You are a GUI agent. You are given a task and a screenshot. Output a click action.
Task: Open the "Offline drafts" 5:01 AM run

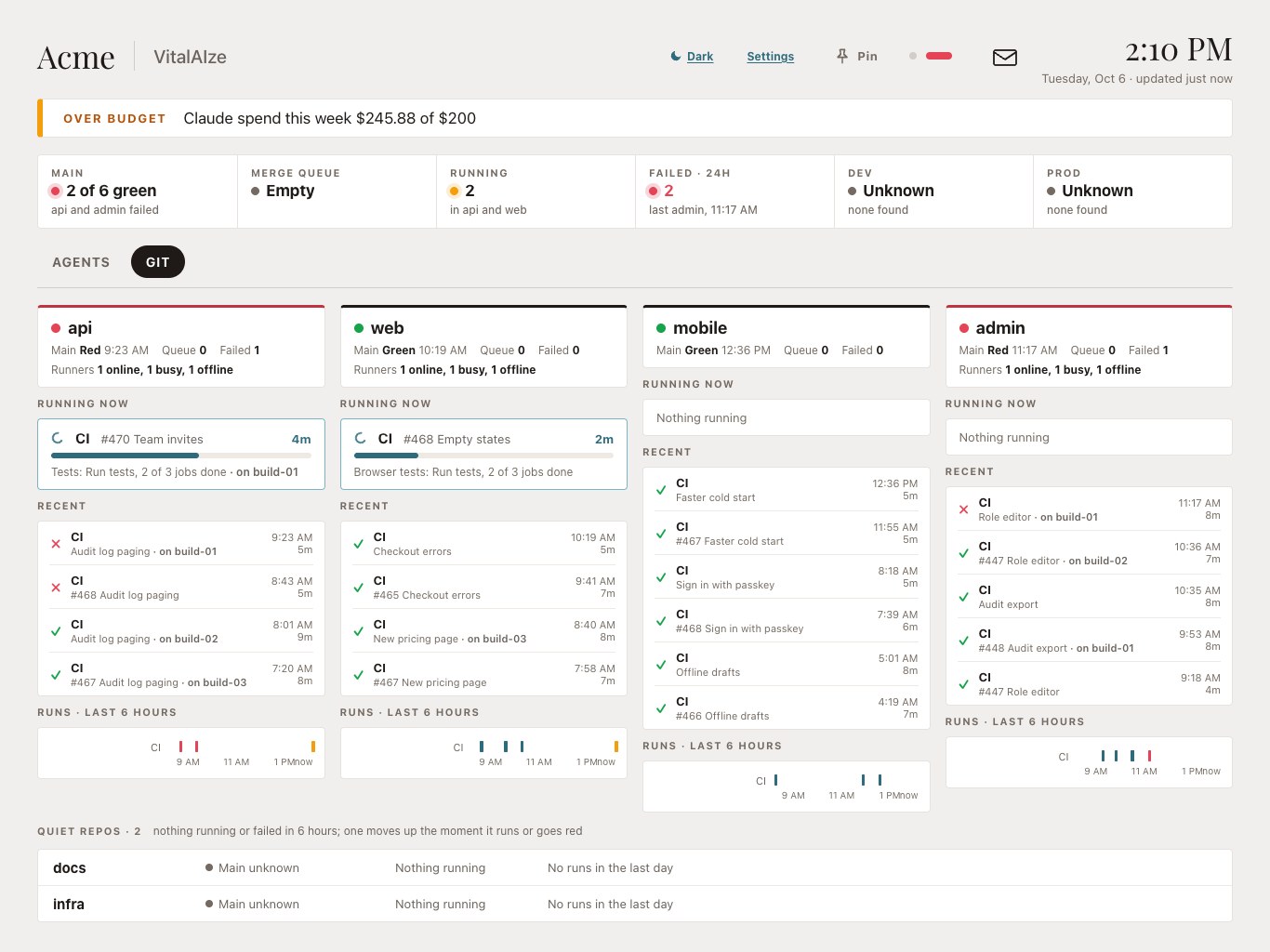(787, 665)
